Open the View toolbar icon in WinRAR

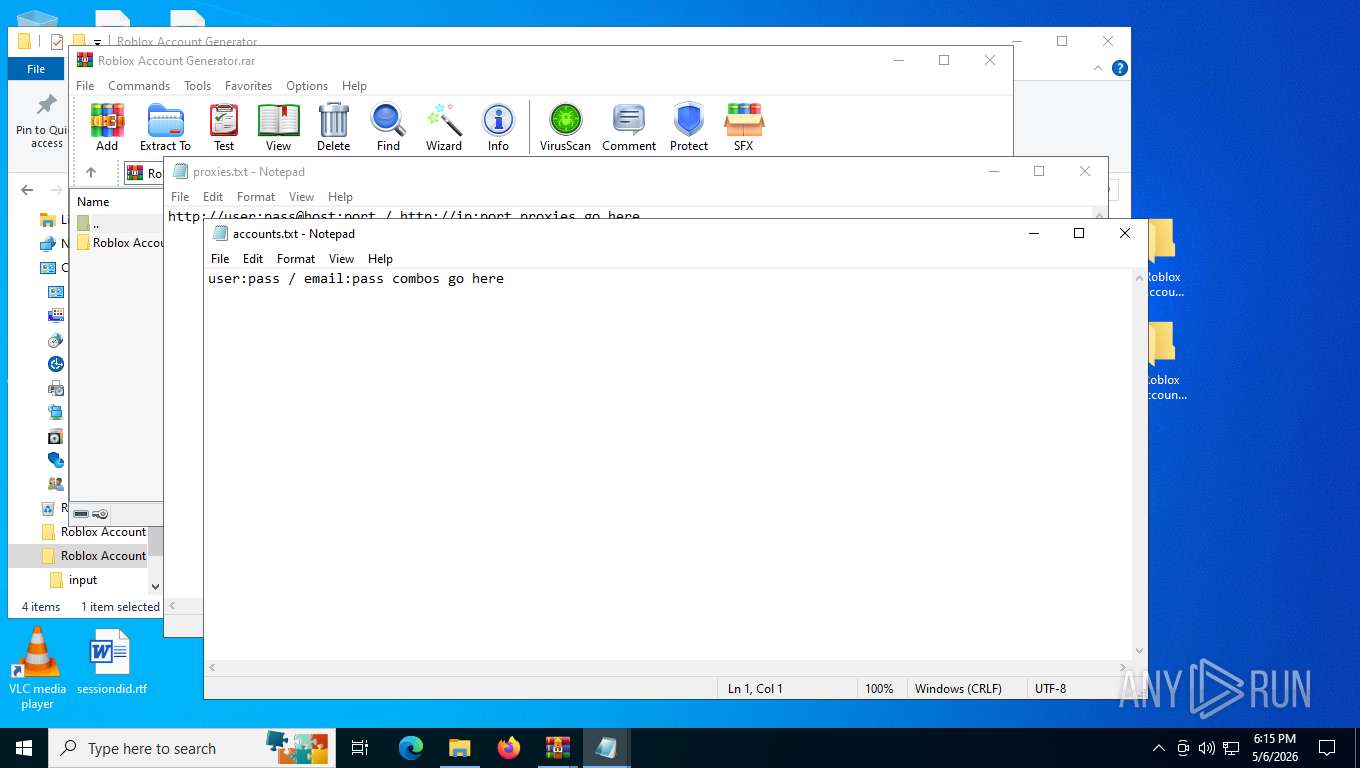279,127
